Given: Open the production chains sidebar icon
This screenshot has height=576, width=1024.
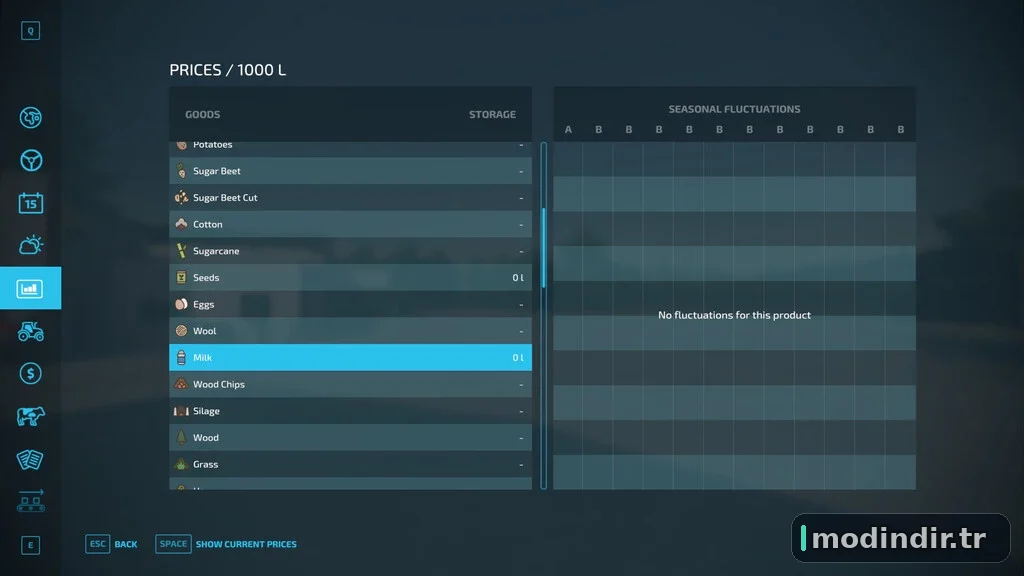Looking at the screenshot, I should coord(31,501).
